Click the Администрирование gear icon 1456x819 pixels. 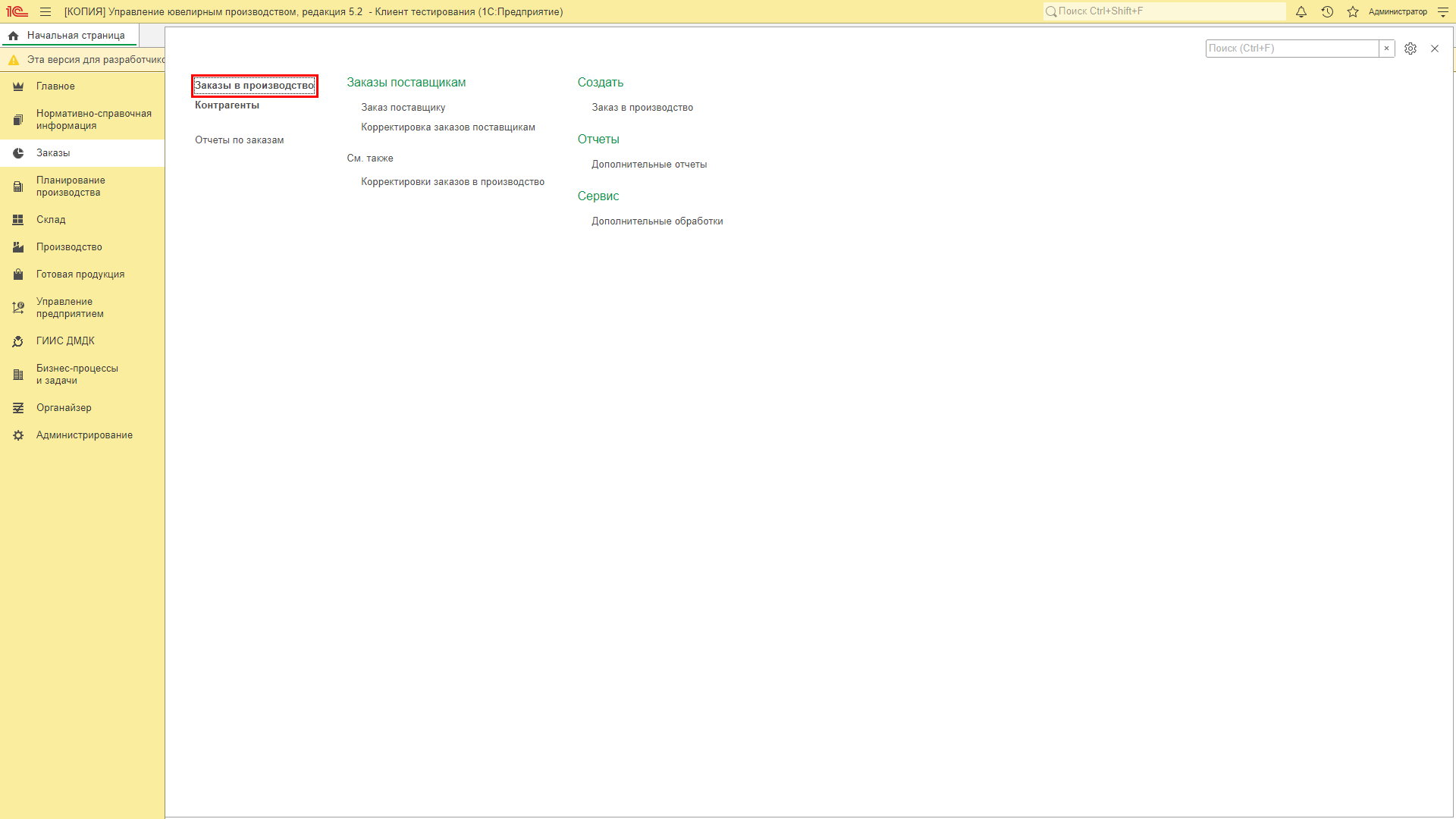[18, 435]
